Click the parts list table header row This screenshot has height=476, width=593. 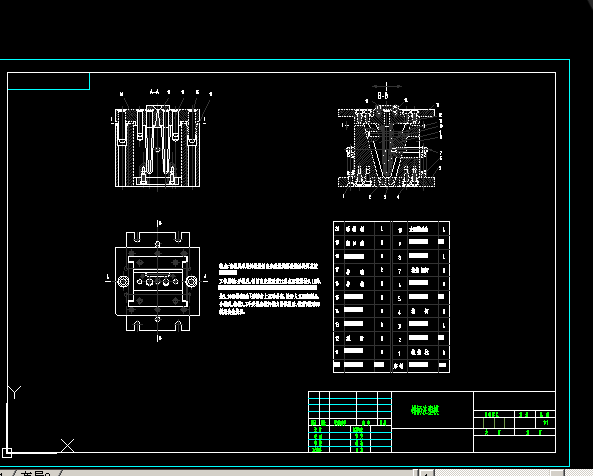click(x=391, y=365)
